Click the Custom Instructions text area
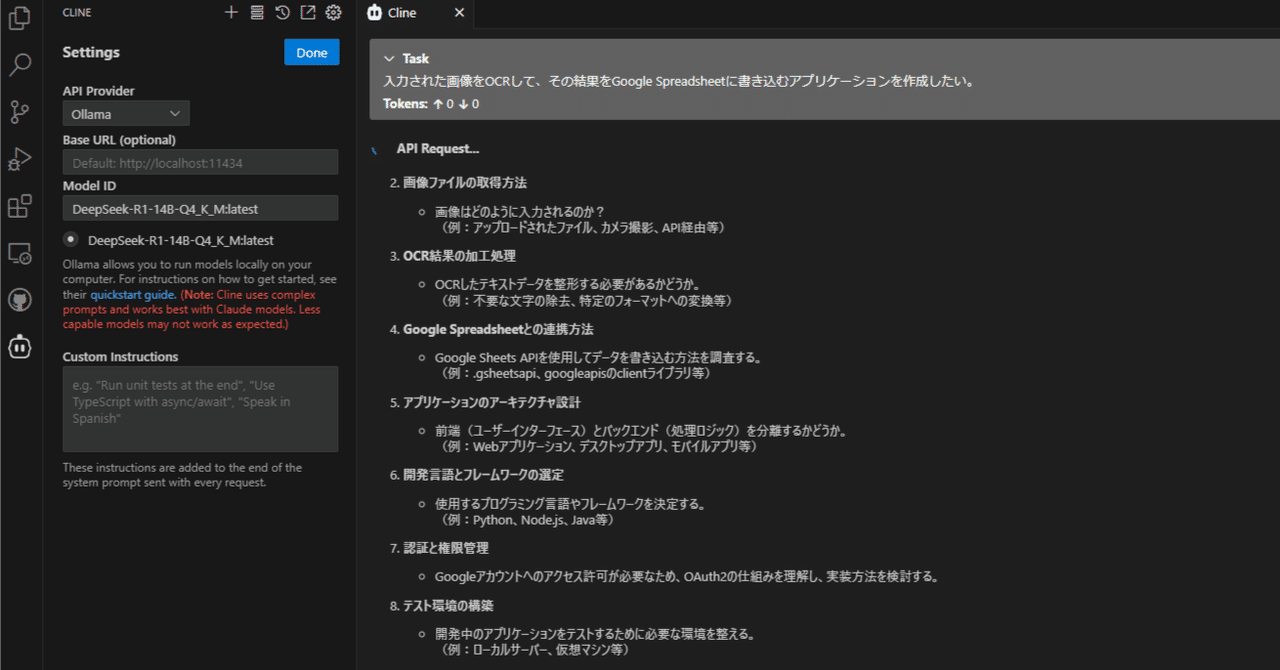The width and height of the screenshot is (1280, 670). [200, 409]
